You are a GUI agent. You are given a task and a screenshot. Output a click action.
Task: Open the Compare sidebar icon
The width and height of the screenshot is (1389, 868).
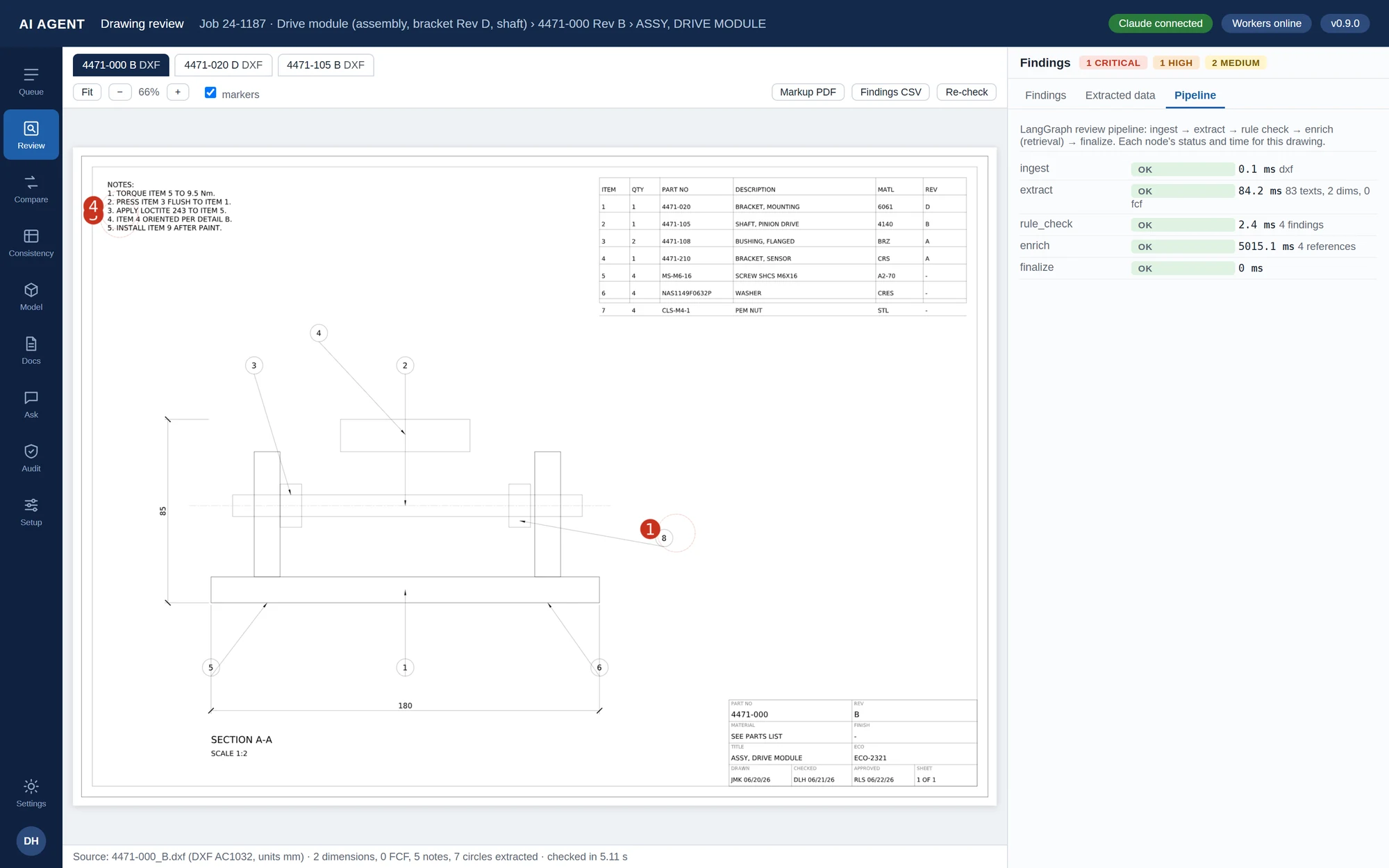[x=31, y=189]
